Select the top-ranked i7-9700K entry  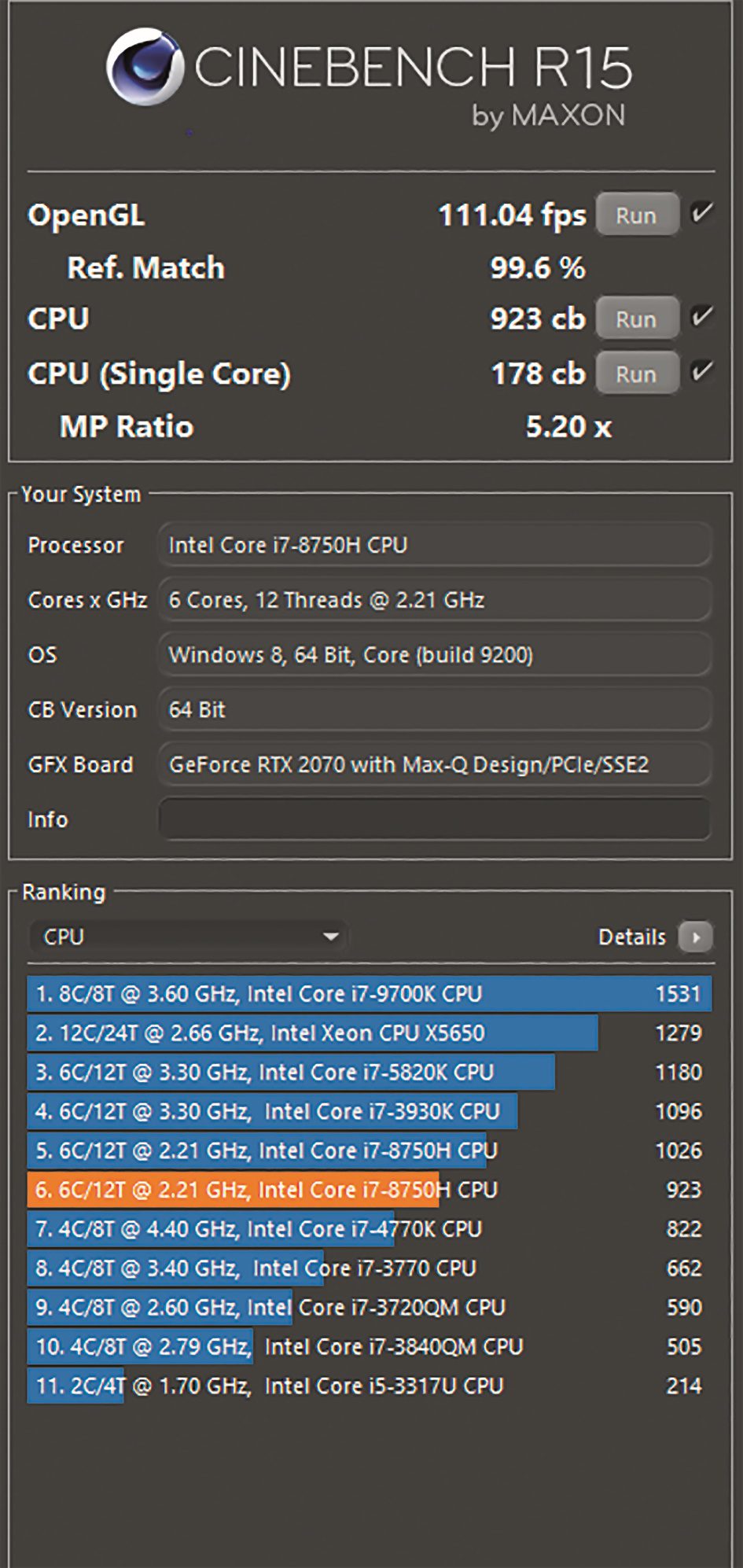(x=370, y=994)
